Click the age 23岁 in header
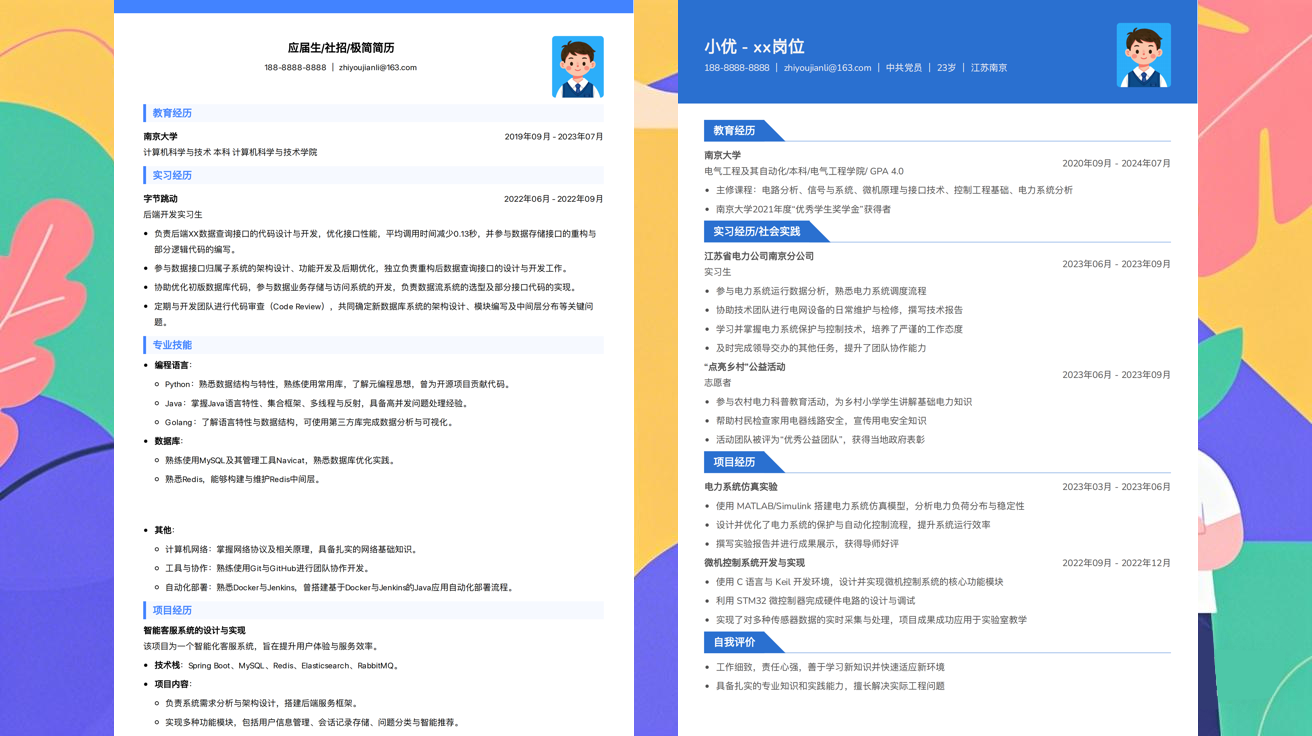The image size is (1312, 736). (946, 68)
